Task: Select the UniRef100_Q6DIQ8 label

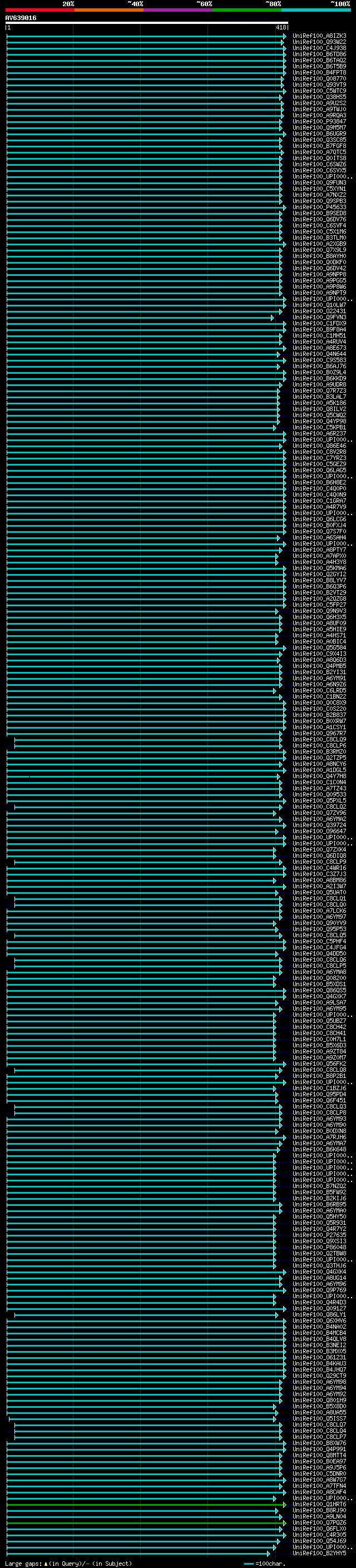Action: pos(319,856)
